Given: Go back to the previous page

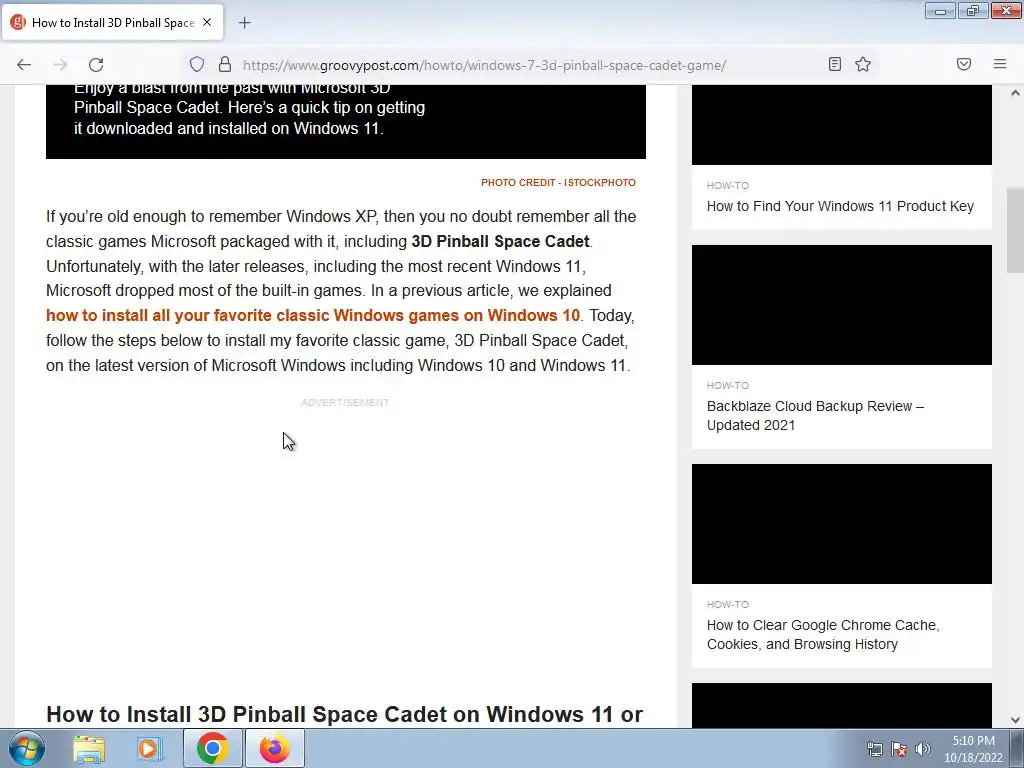Looking at the screenshot, I should [24, 65].
